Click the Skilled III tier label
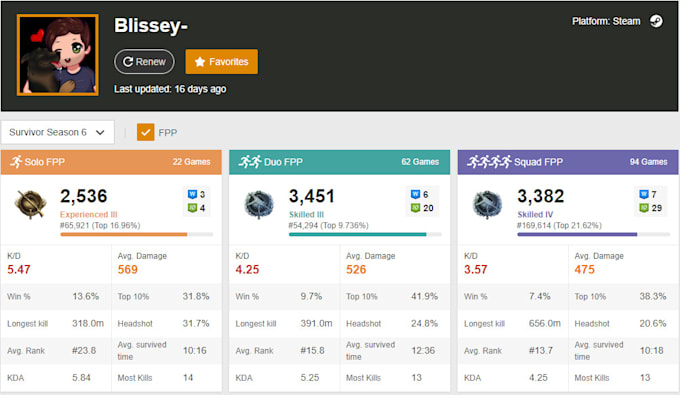Image resolution: width=680 pixels, height=395 pixels. click(307, 215)
